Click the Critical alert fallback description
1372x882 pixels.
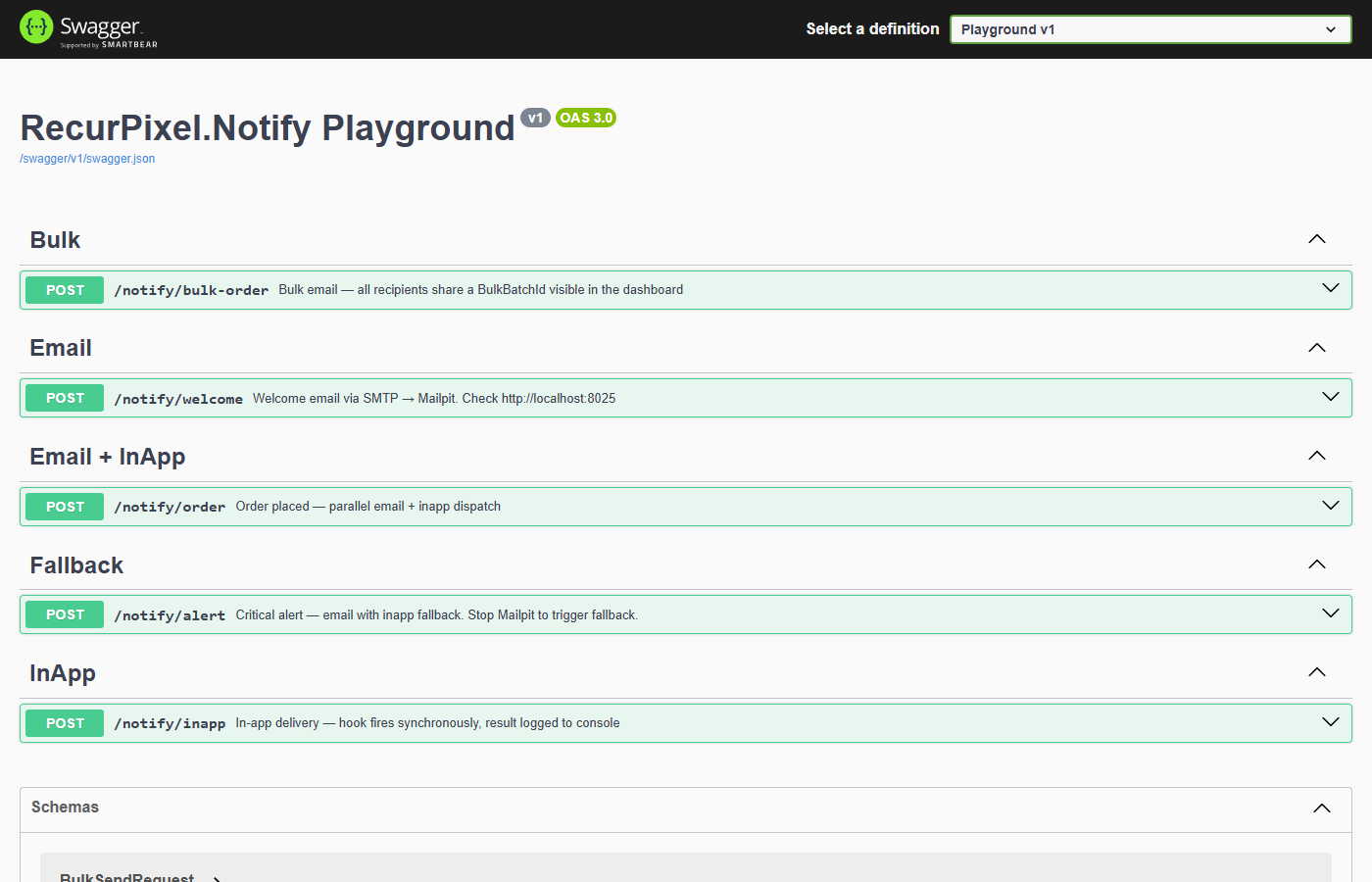(x=437, y=615)
